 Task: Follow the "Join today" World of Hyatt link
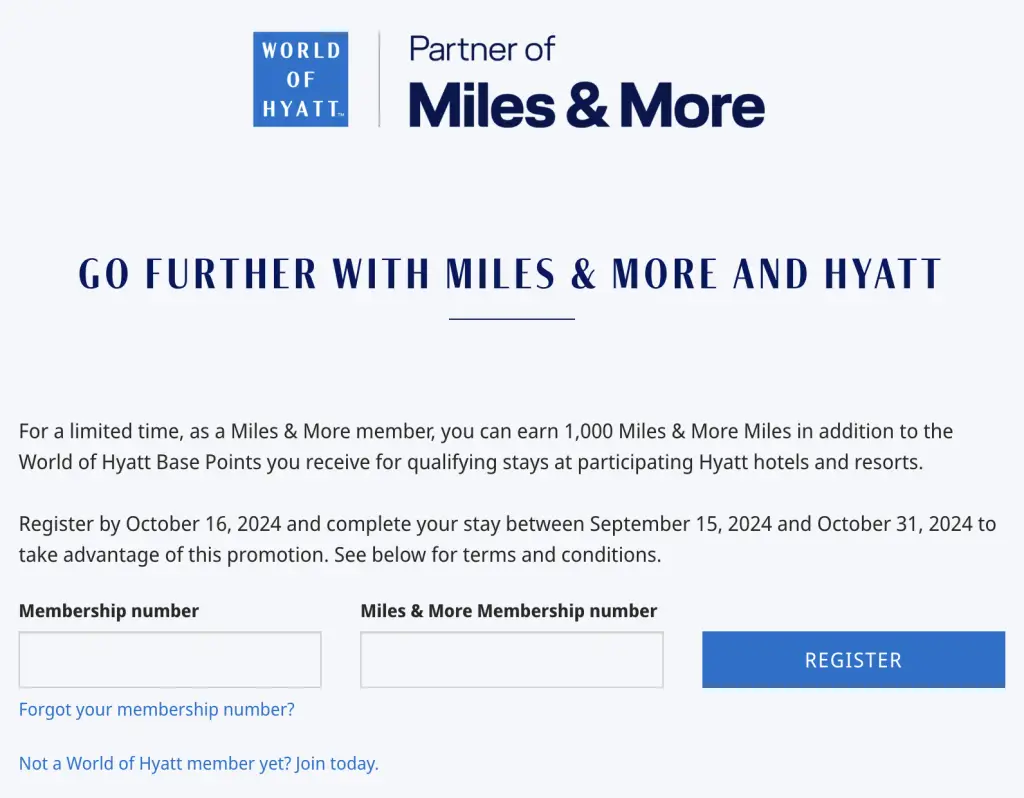coord(337,764)
